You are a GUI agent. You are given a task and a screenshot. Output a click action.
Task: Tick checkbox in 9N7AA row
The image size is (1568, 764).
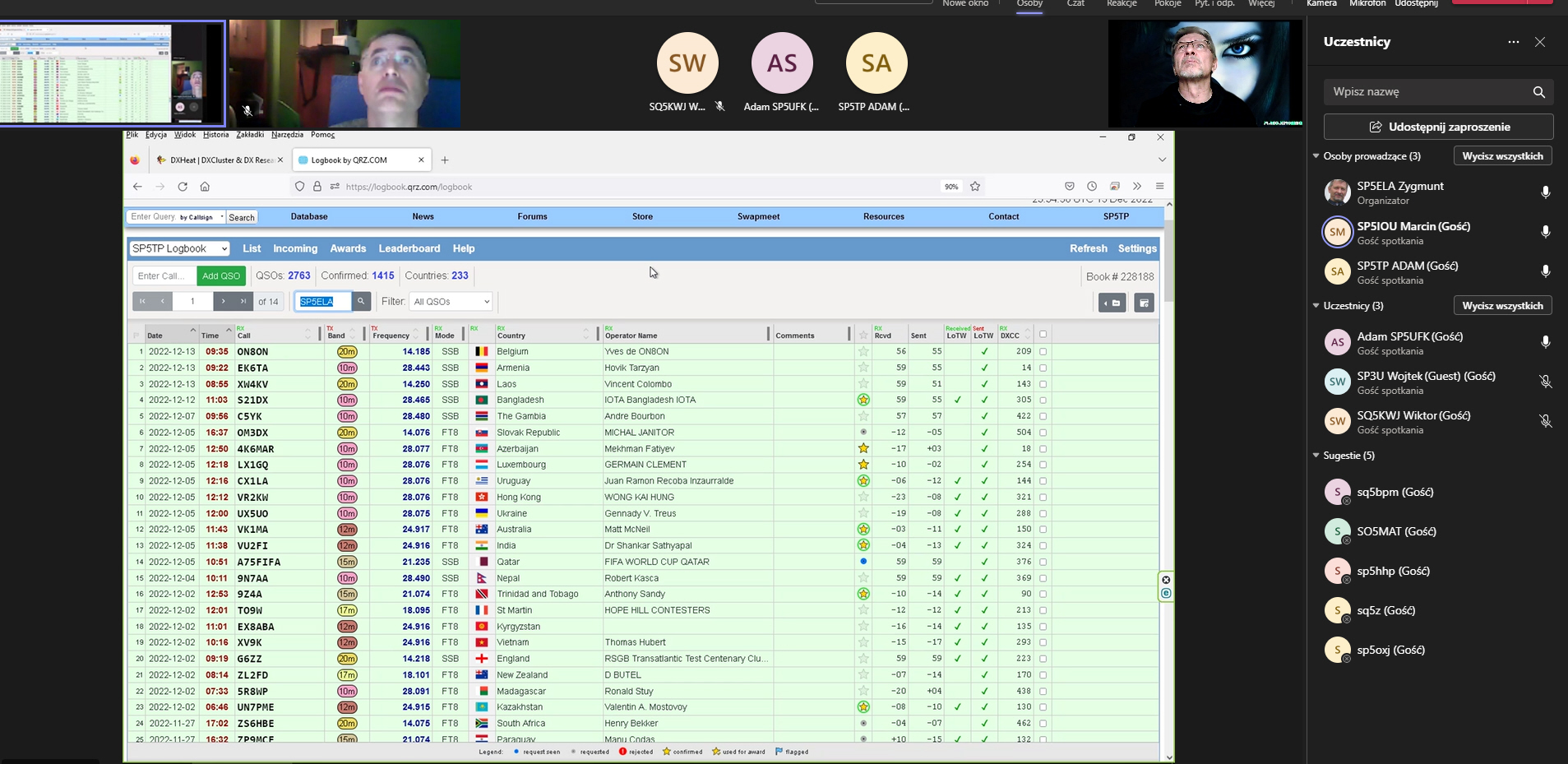tap(1043, 578)
